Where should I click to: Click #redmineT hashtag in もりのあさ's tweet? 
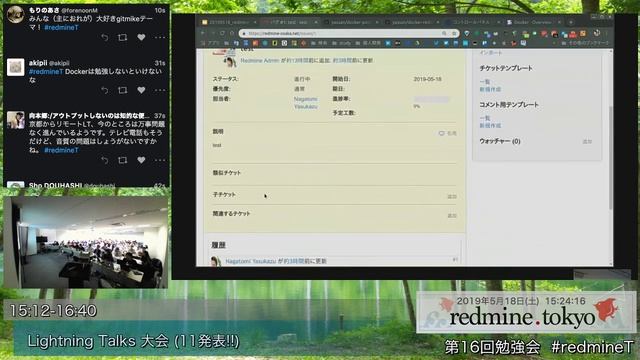click(61, 27)
